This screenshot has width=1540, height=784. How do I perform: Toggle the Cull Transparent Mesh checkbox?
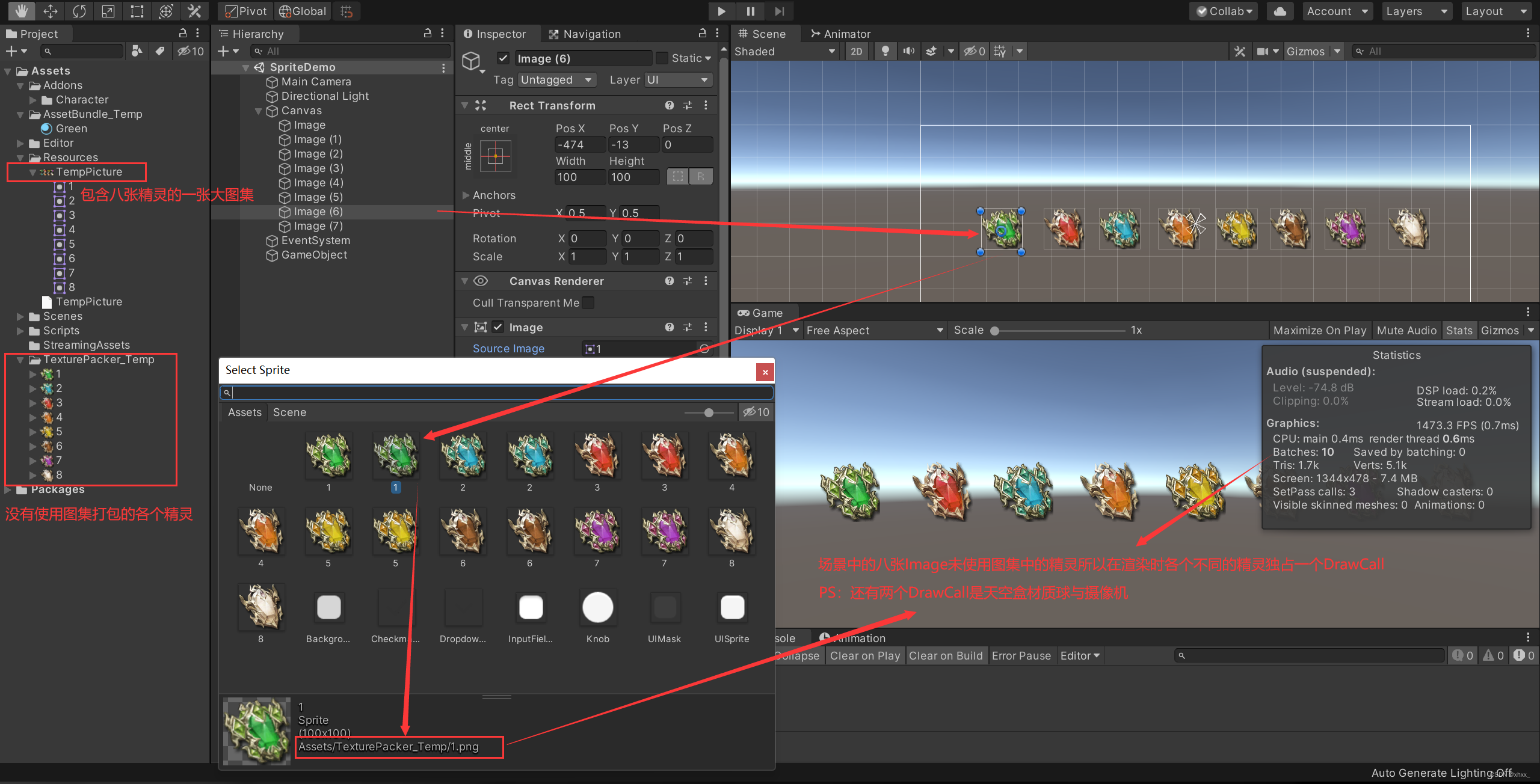coord(587,302)
